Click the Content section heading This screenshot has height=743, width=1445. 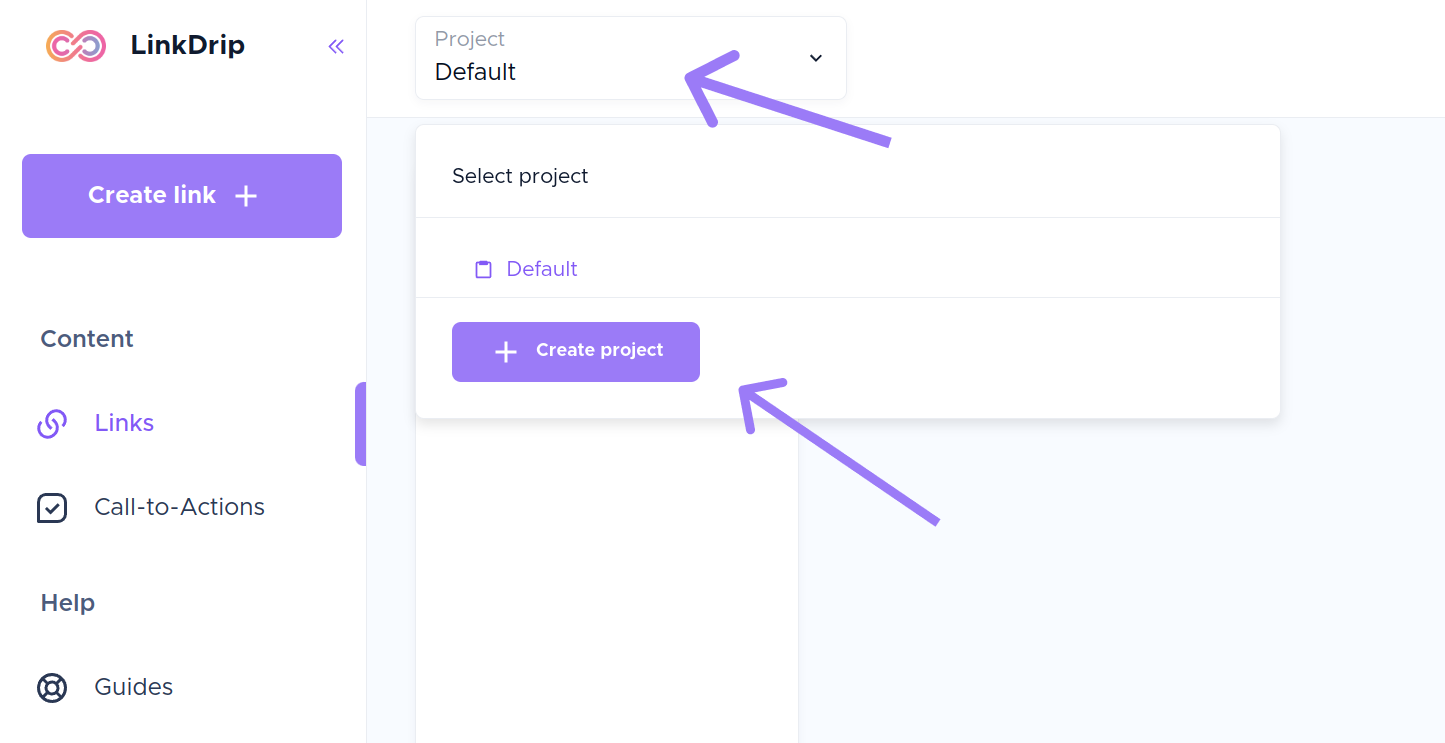click(86, 339)
